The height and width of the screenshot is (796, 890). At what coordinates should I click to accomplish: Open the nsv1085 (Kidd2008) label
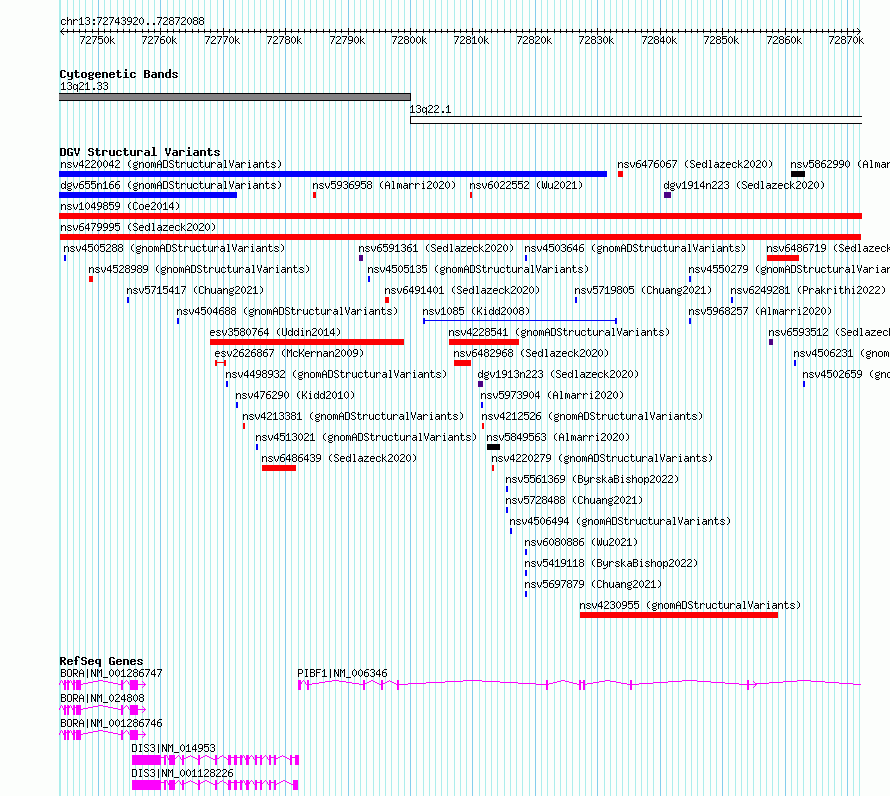(476, 311)
